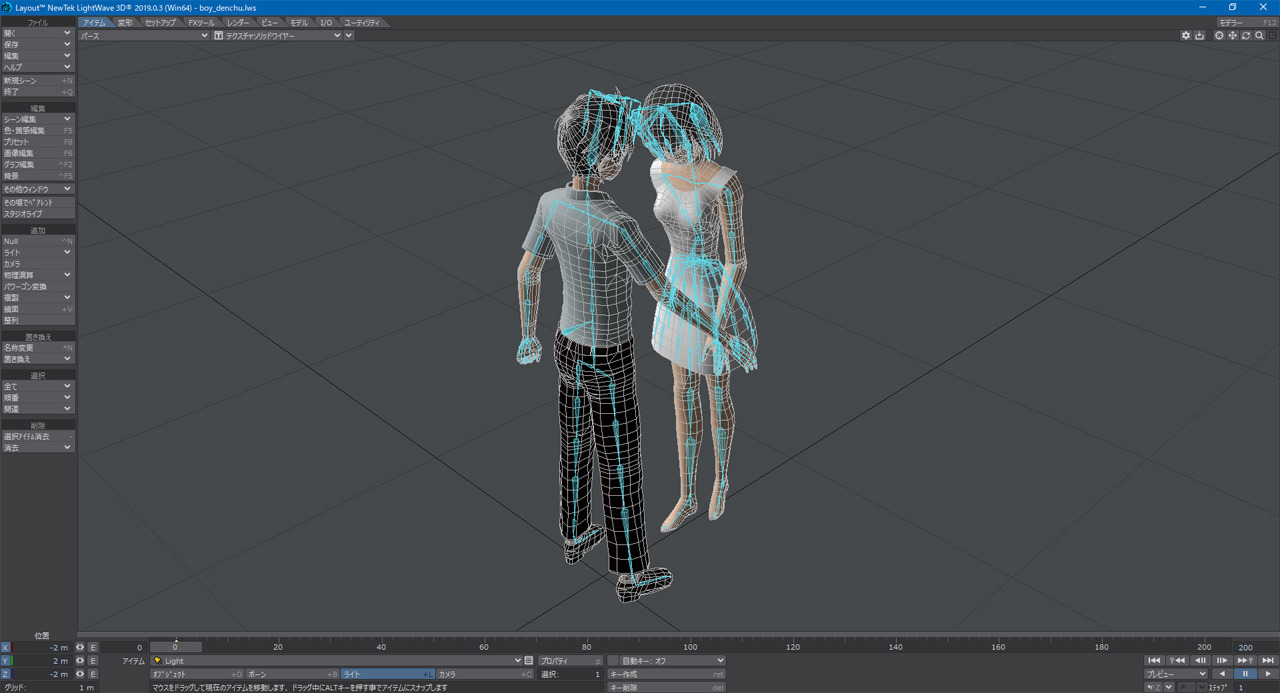The width and height of the screenshot is (1280, 693).
Task: Click the viewport rotate icon
Action: 1246,35
